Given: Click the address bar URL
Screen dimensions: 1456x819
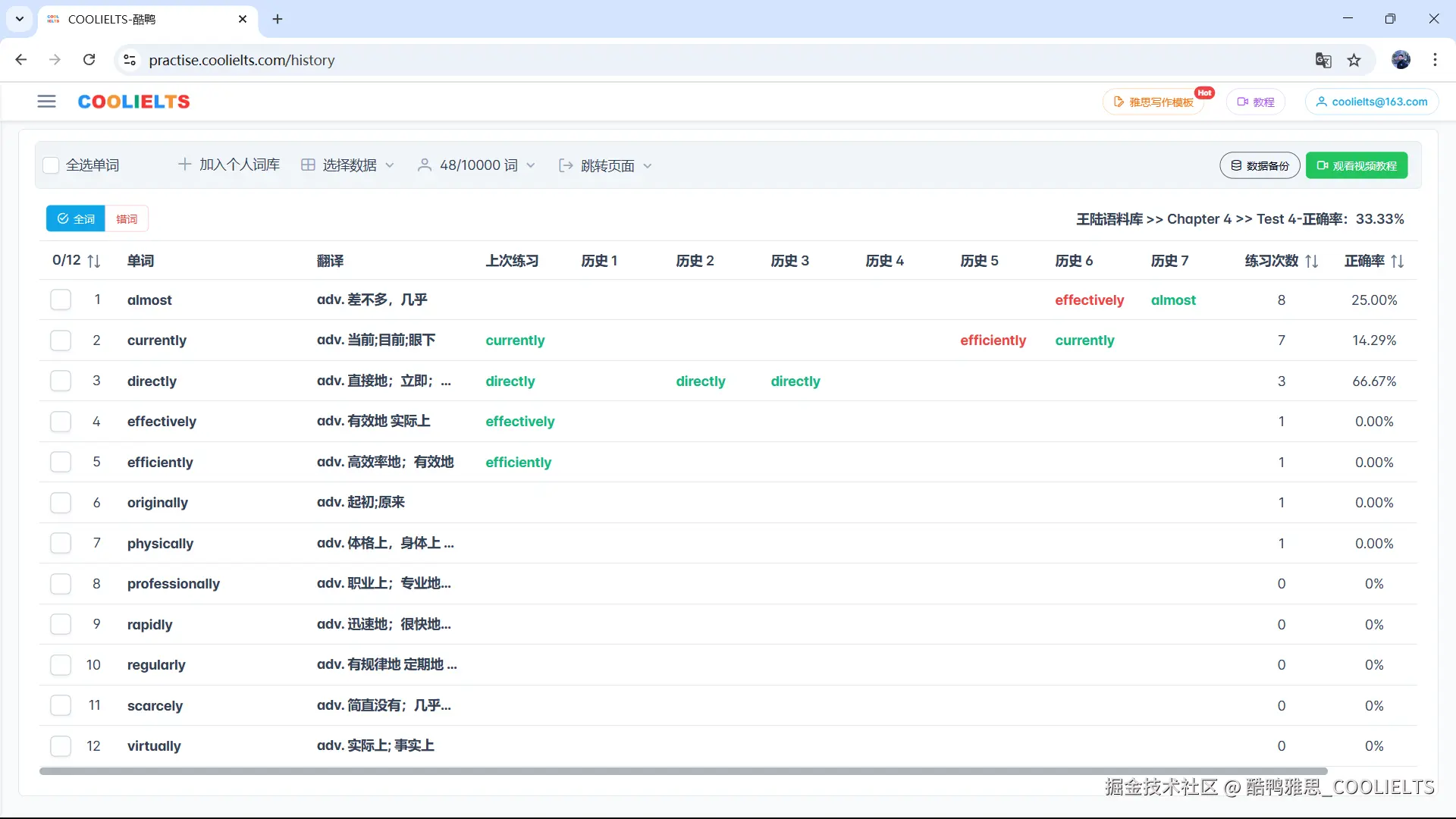Looking at the screenshot, I should coord(242,60).
